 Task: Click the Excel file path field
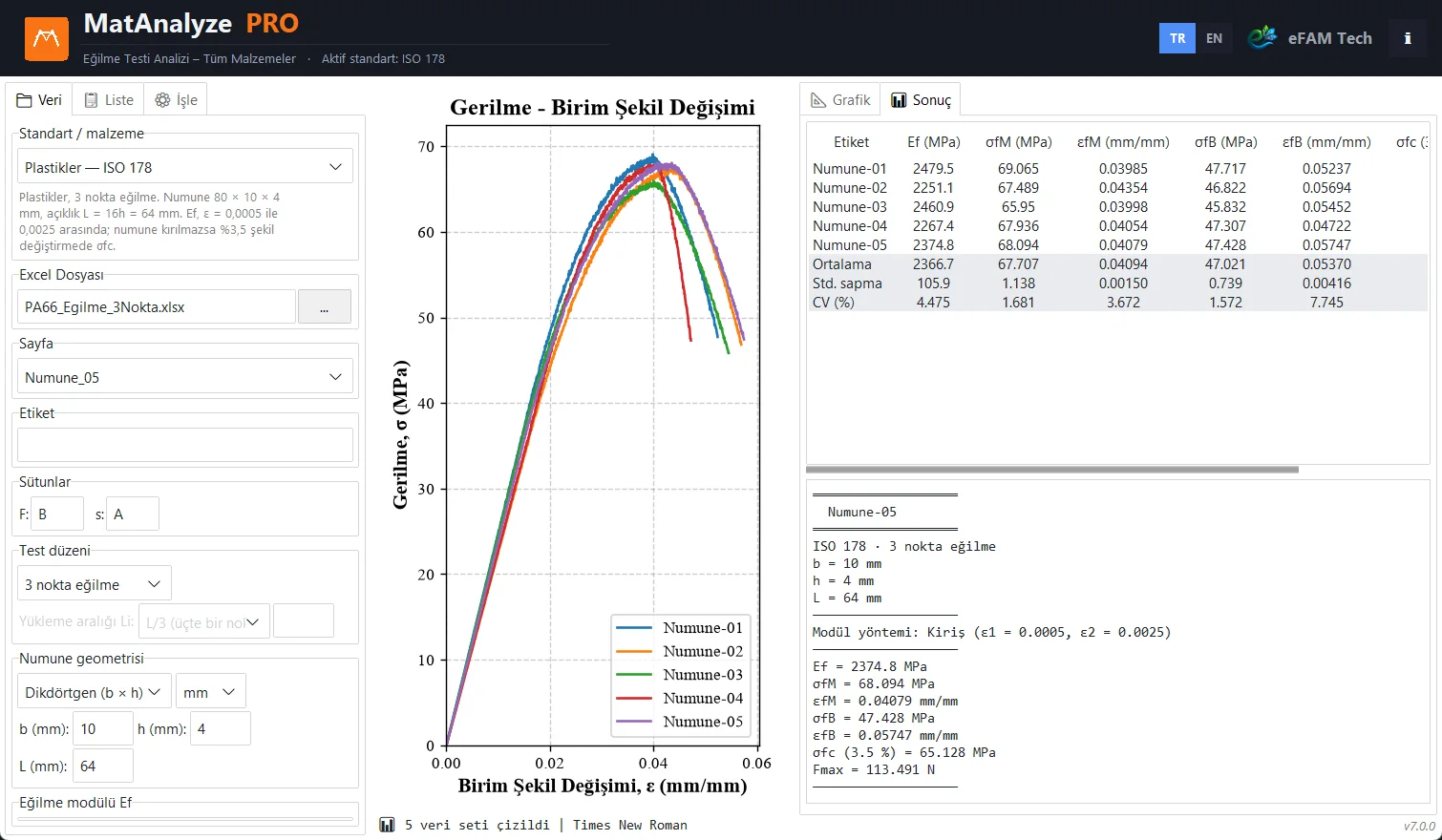[157, 307]
